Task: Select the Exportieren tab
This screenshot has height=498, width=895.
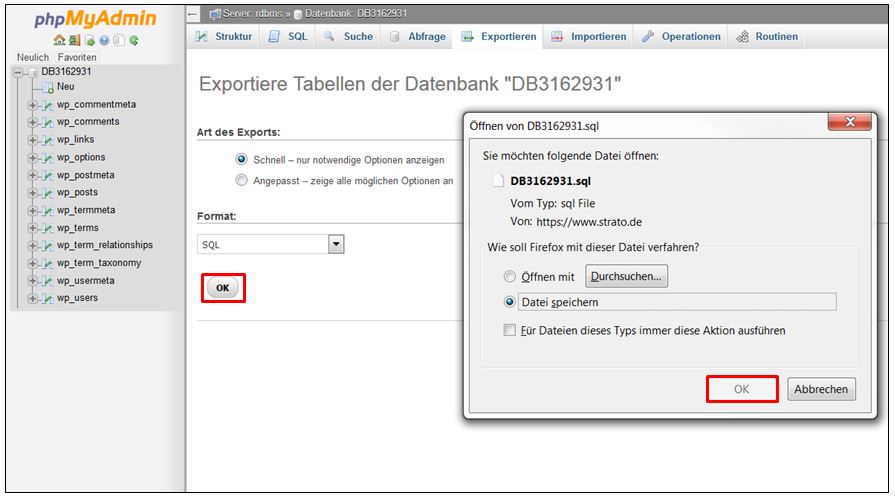Action: (x=499, y=37)
